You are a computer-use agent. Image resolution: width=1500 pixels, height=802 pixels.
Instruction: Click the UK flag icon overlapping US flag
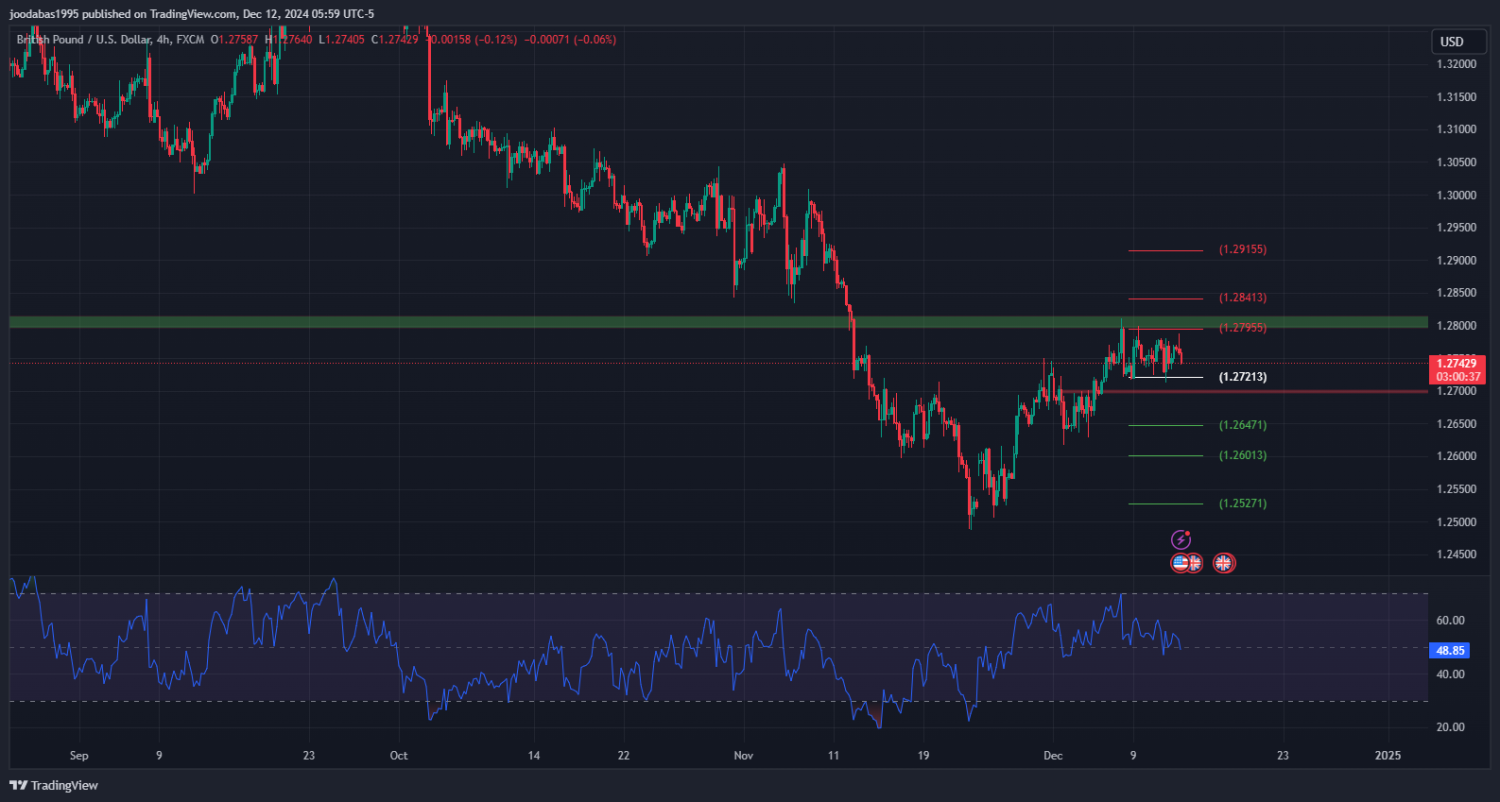coord(1194,563)
